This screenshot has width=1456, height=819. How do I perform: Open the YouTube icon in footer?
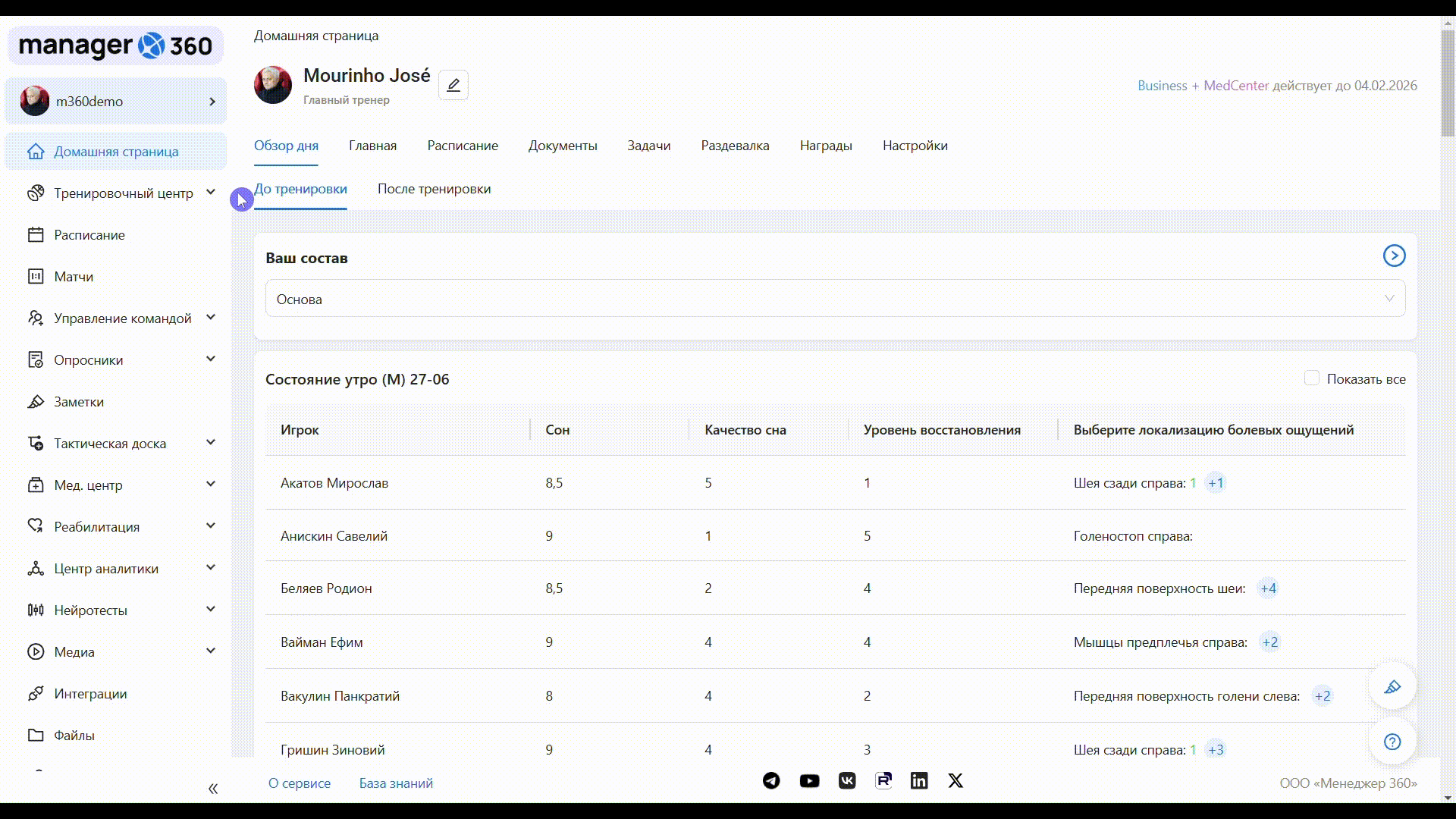pos(809,780)
